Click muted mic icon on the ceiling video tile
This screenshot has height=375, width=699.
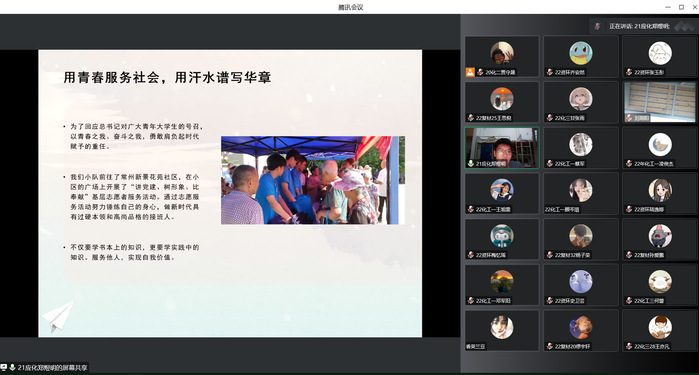[629, 118]
